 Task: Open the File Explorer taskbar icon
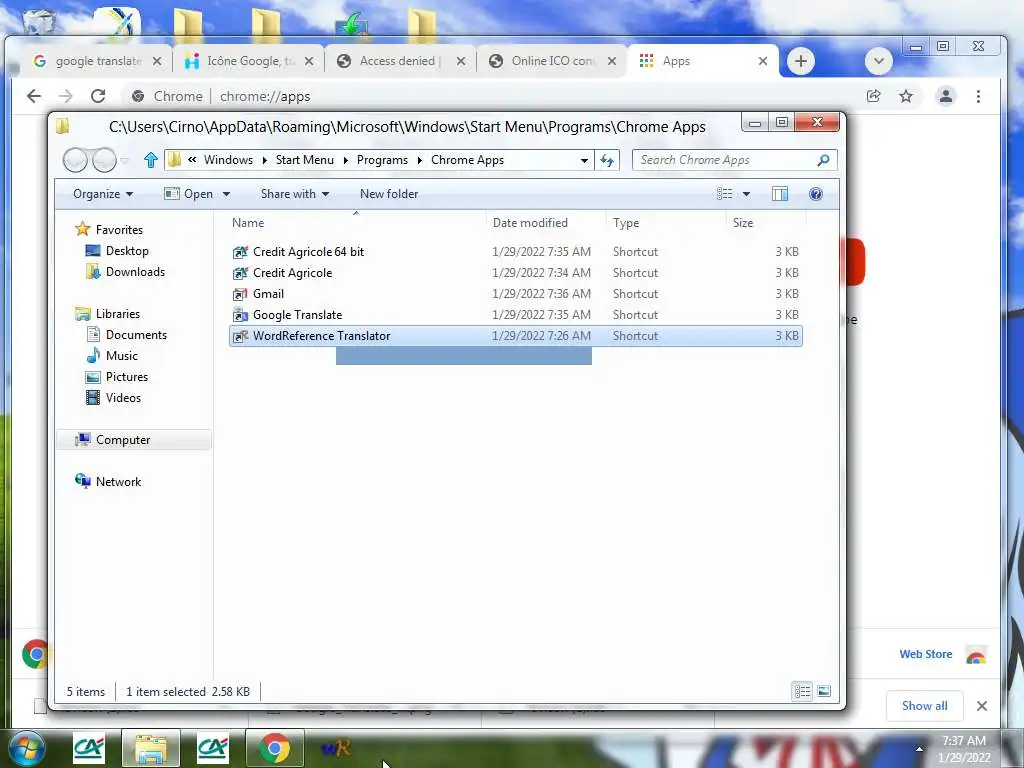(151, 748)
